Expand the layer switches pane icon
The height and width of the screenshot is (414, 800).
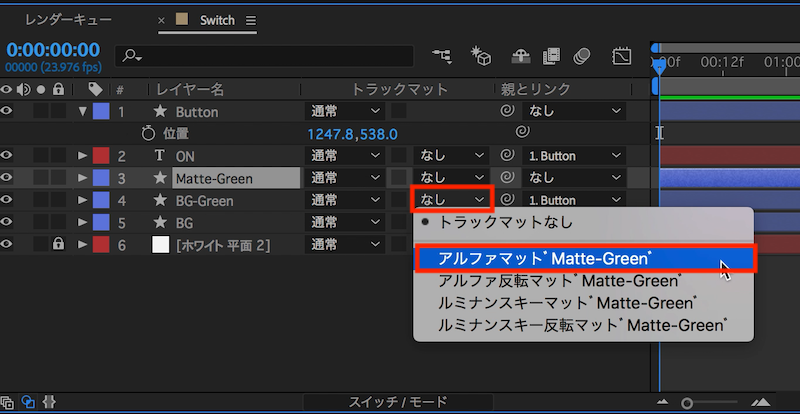point(7,402)
